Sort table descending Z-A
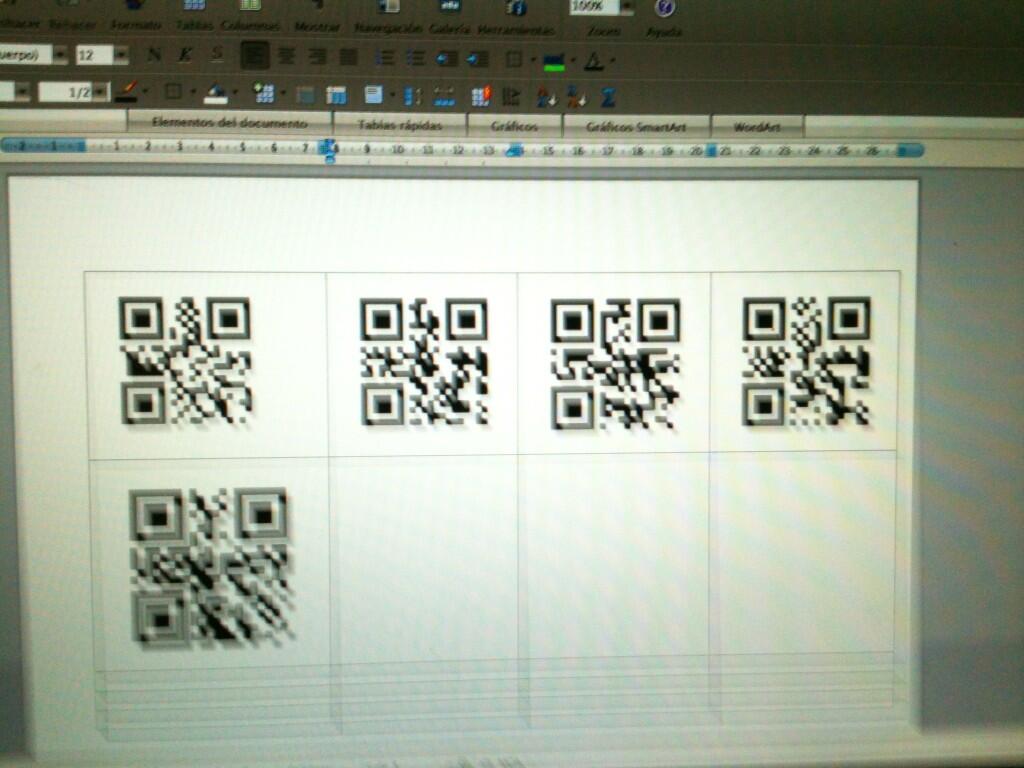The image size is (1024, 768). (x=575, y=98)
